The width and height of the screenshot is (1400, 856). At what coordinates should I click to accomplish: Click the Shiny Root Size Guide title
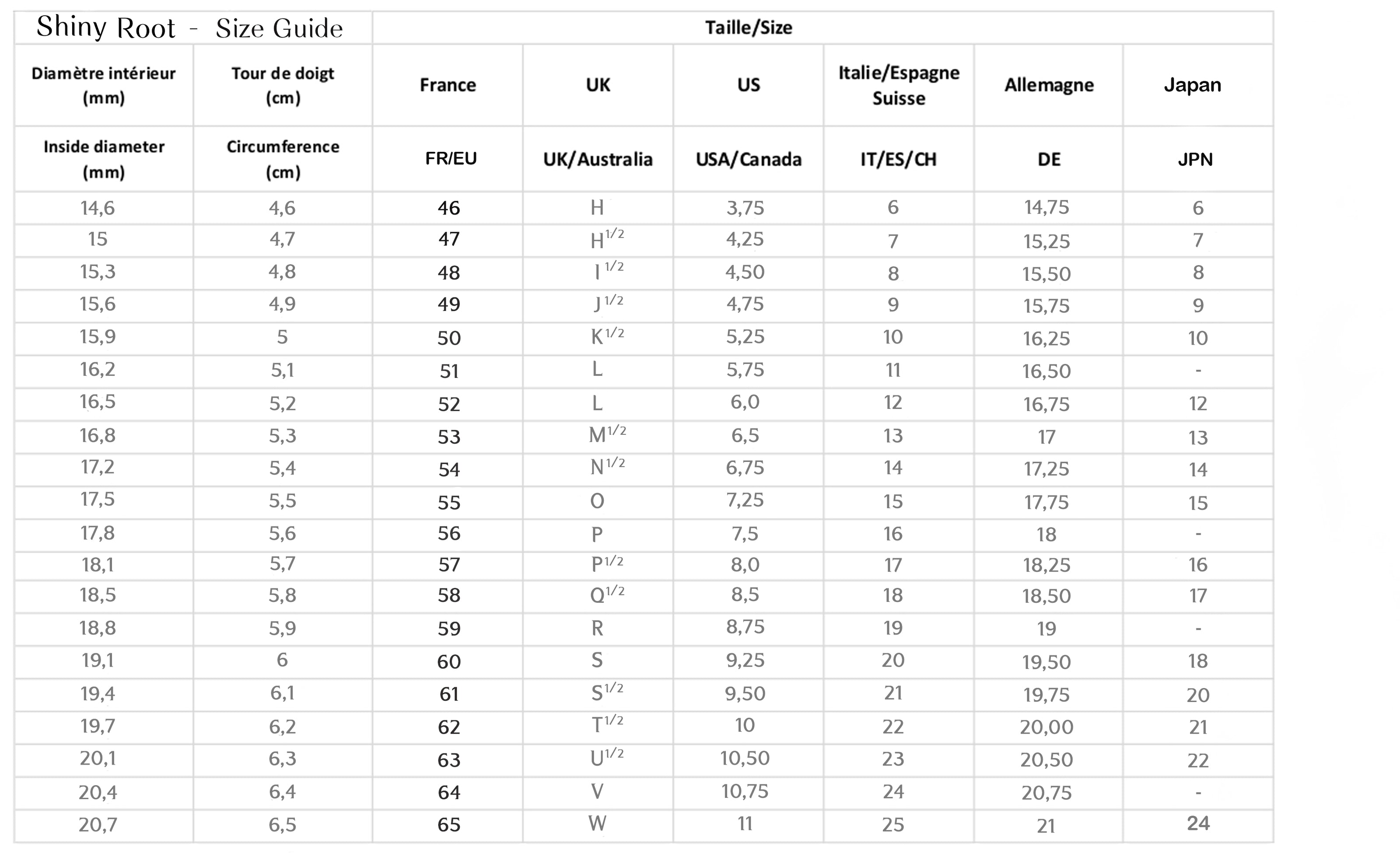pyautogui.click(x=190, y=28)
